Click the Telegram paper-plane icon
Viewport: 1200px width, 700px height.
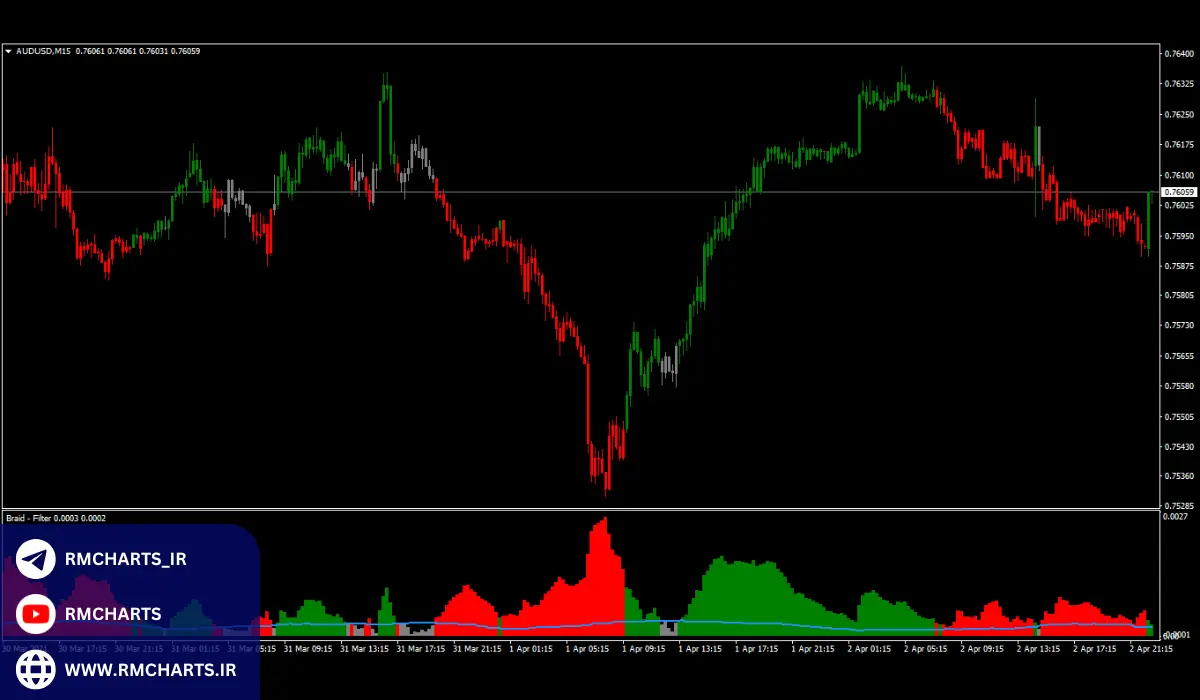tap(36, 560)
